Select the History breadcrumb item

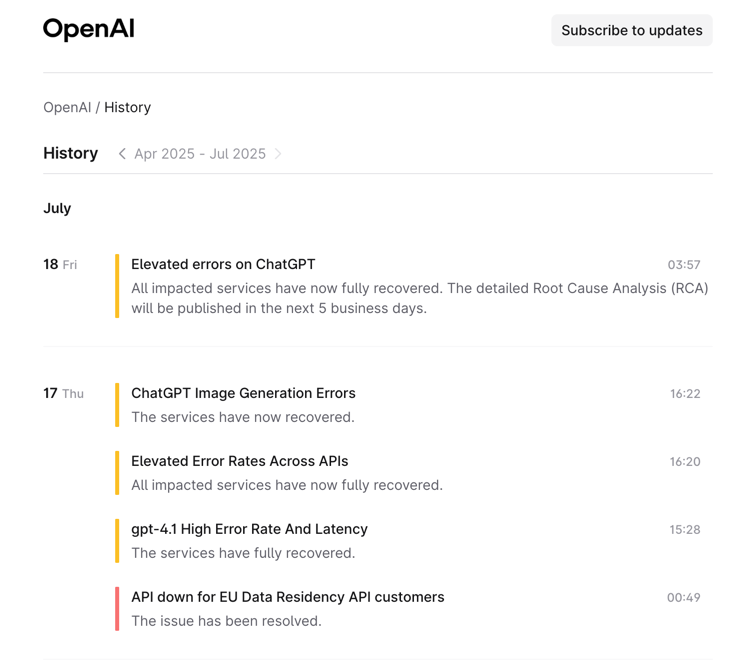[128, 107]
